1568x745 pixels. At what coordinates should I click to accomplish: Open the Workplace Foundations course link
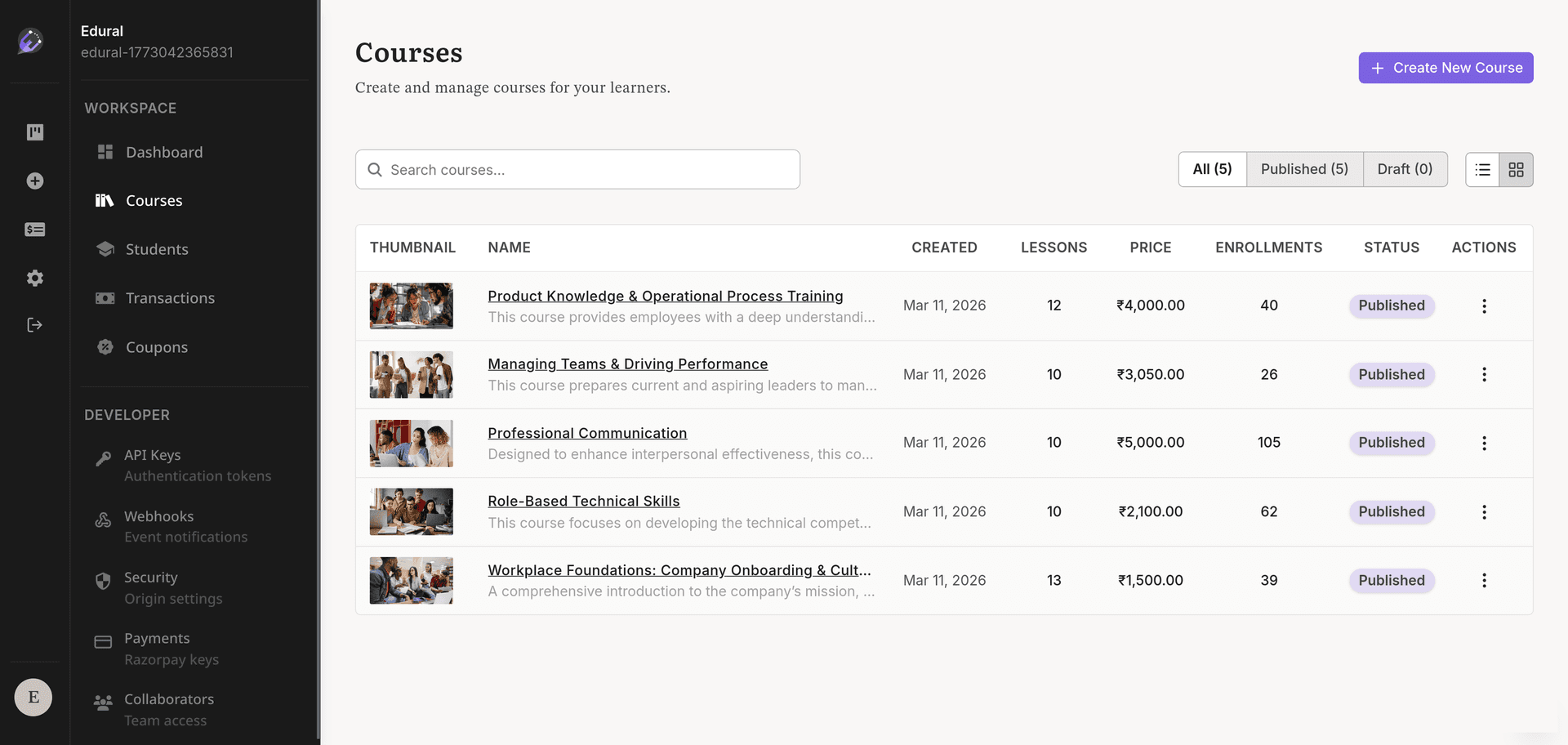click(x=679, y=570)
